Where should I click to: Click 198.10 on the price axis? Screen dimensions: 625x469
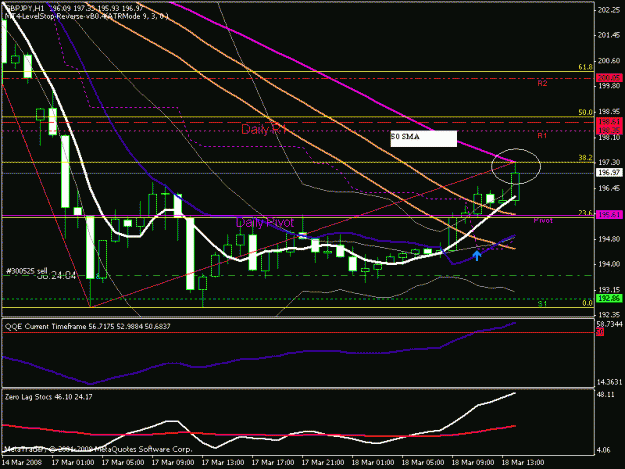[609, 137]
